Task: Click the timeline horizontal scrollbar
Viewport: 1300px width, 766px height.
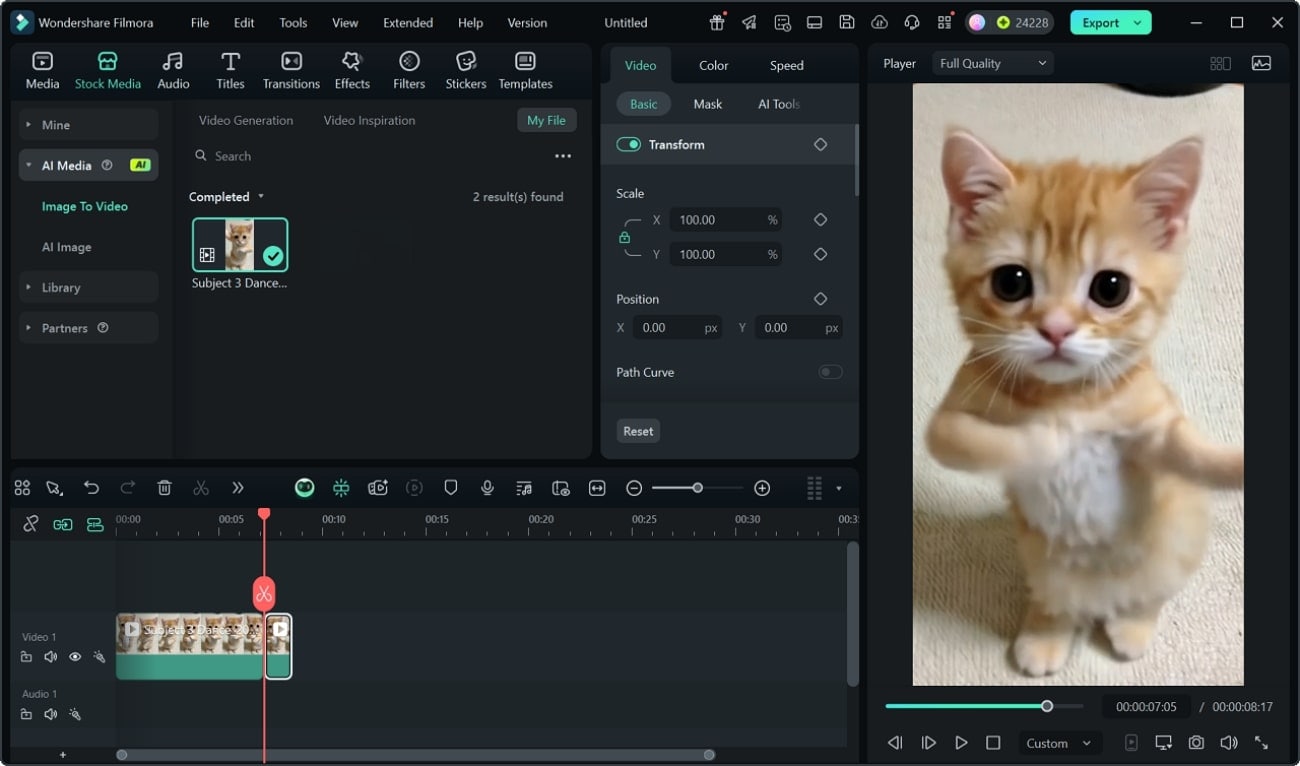Action: [415, 755]
